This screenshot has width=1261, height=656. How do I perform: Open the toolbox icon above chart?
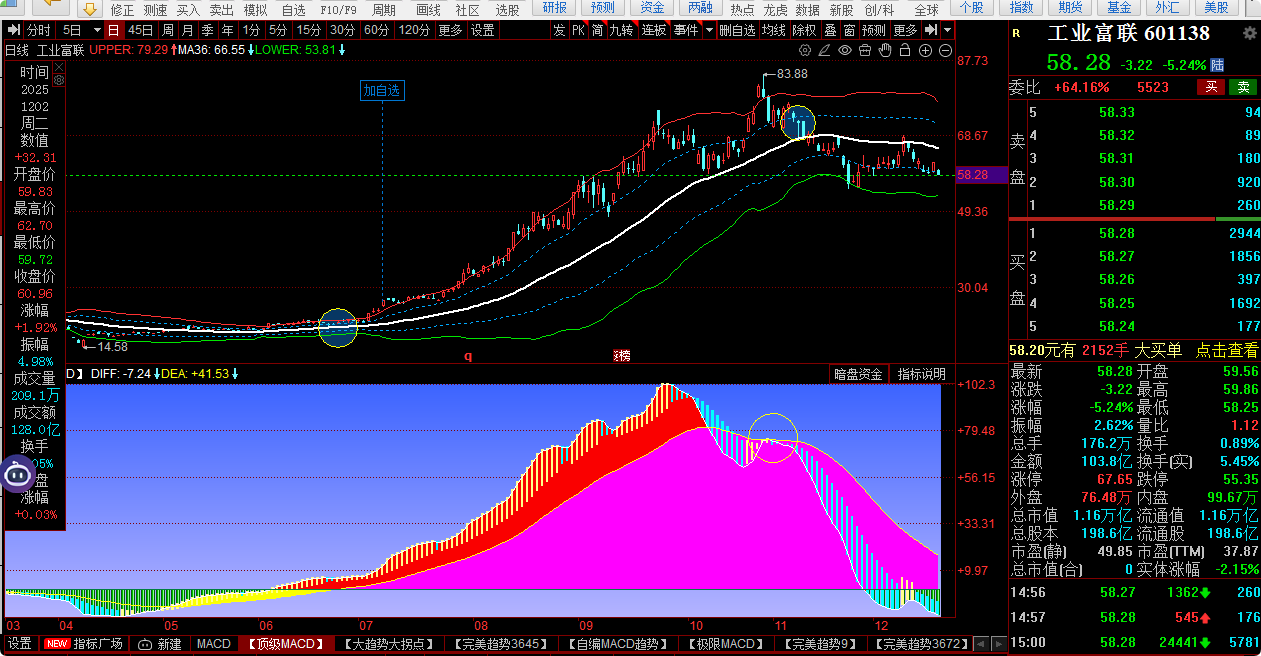coord(865,50)
